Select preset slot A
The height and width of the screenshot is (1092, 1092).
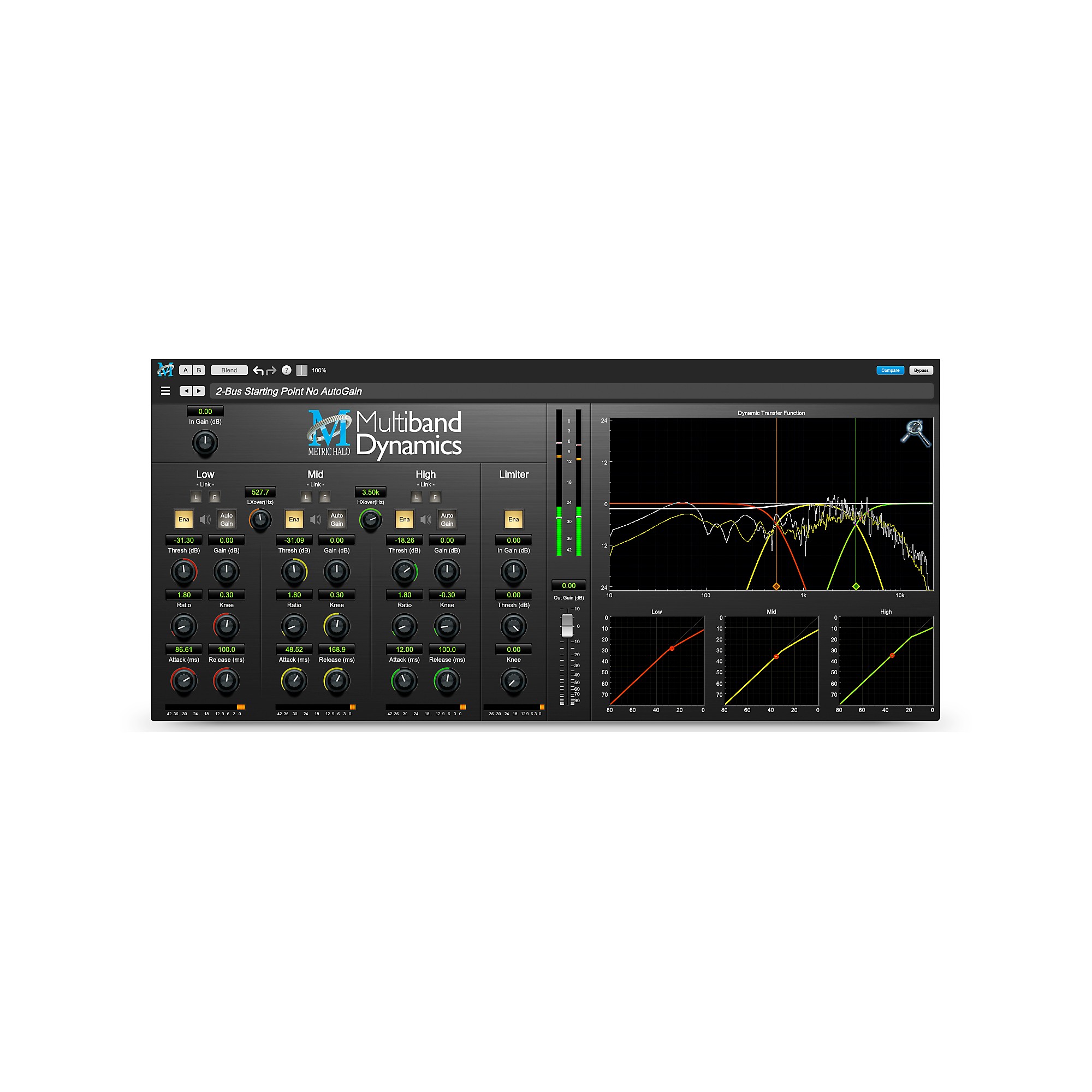click(186, 370)
